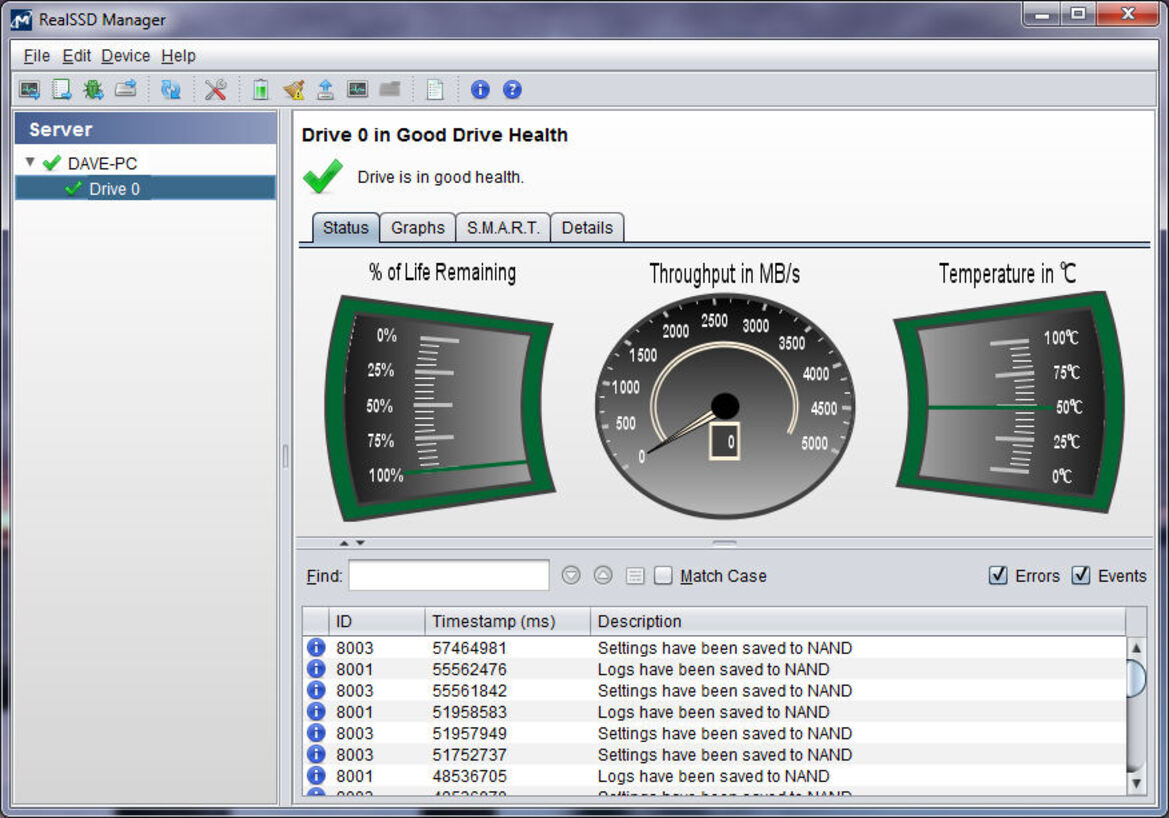Click the blue info toolbar icon
This screenshot has height=818, width=1169.
(x=480, y=90)
